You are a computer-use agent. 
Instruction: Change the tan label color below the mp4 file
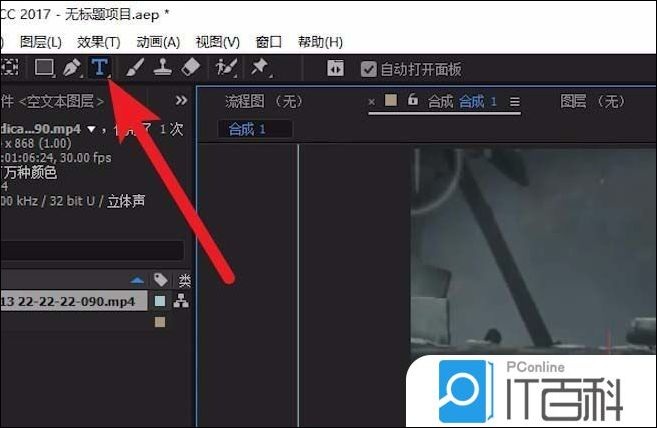click(x=160, y=322)
